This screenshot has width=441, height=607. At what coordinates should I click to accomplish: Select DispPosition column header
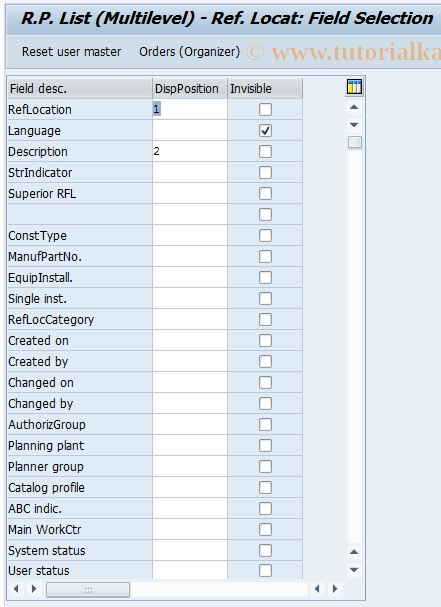[190, 89]
